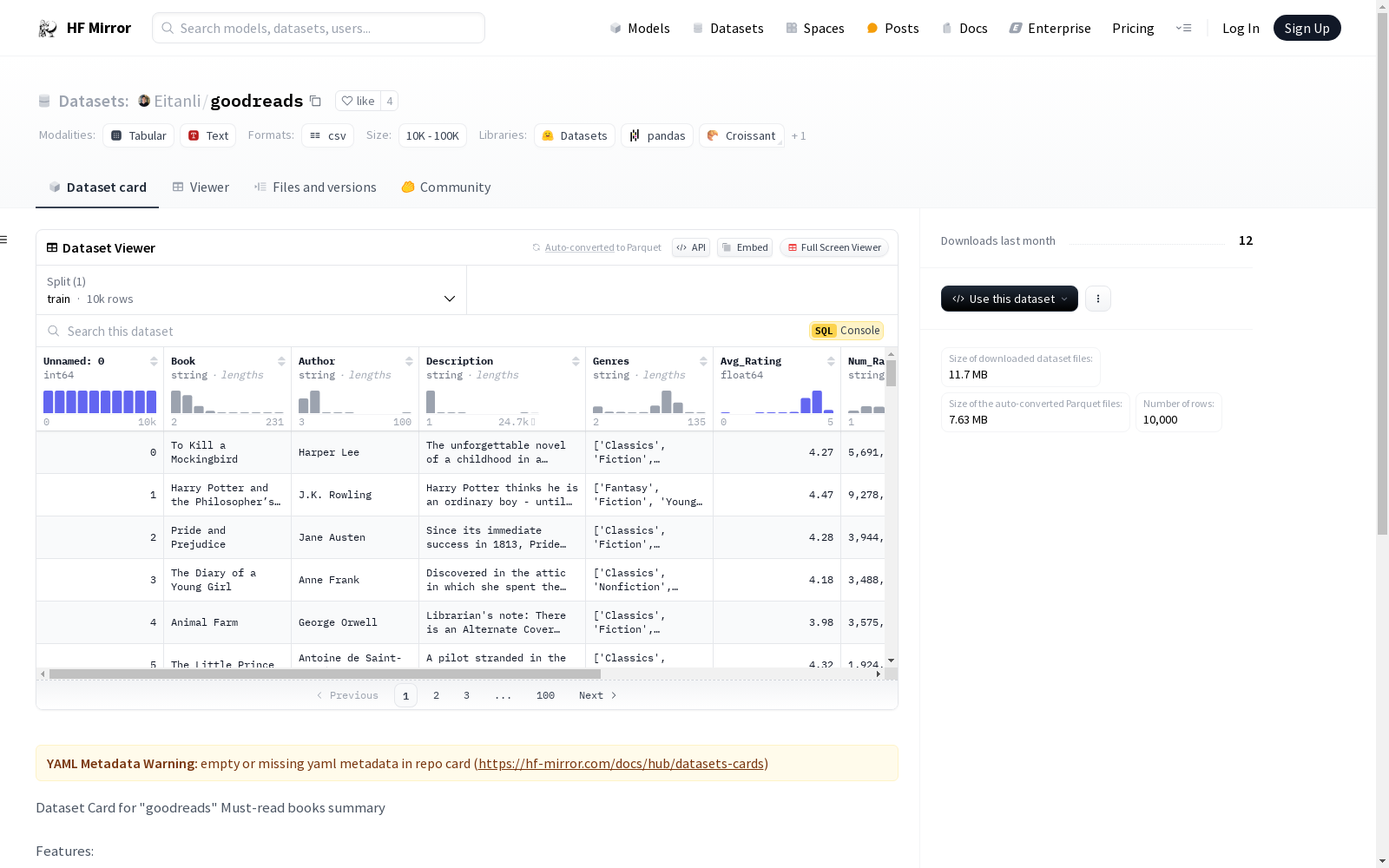Click Next in the table pagination
Viewport: 1389px width, 868px height.
tap(597, 695)
